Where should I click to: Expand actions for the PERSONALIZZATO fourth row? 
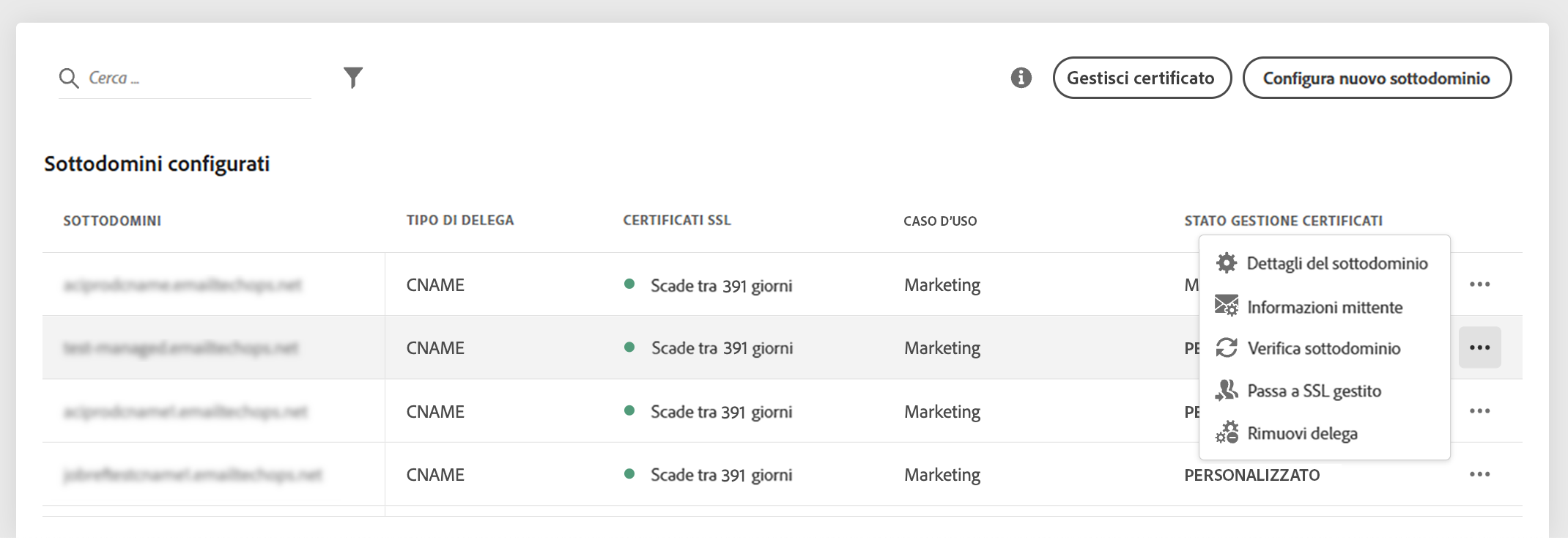(x=1479, y=474)
